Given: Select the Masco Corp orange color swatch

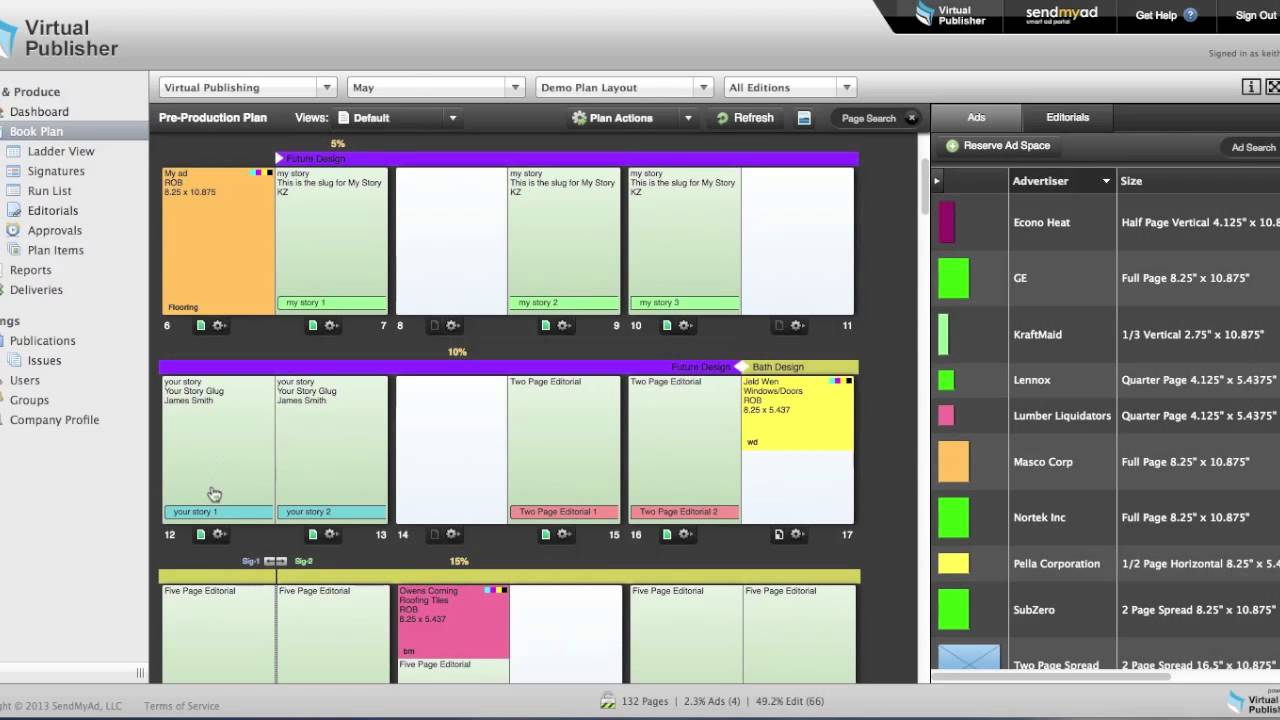Looking at the screenshot, I should tap(953, 462).
